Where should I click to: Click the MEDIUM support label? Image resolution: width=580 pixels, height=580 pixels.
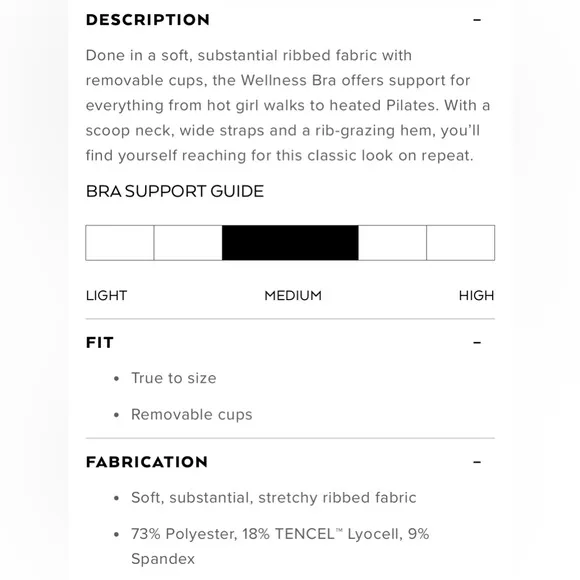(x=293, y=296)
